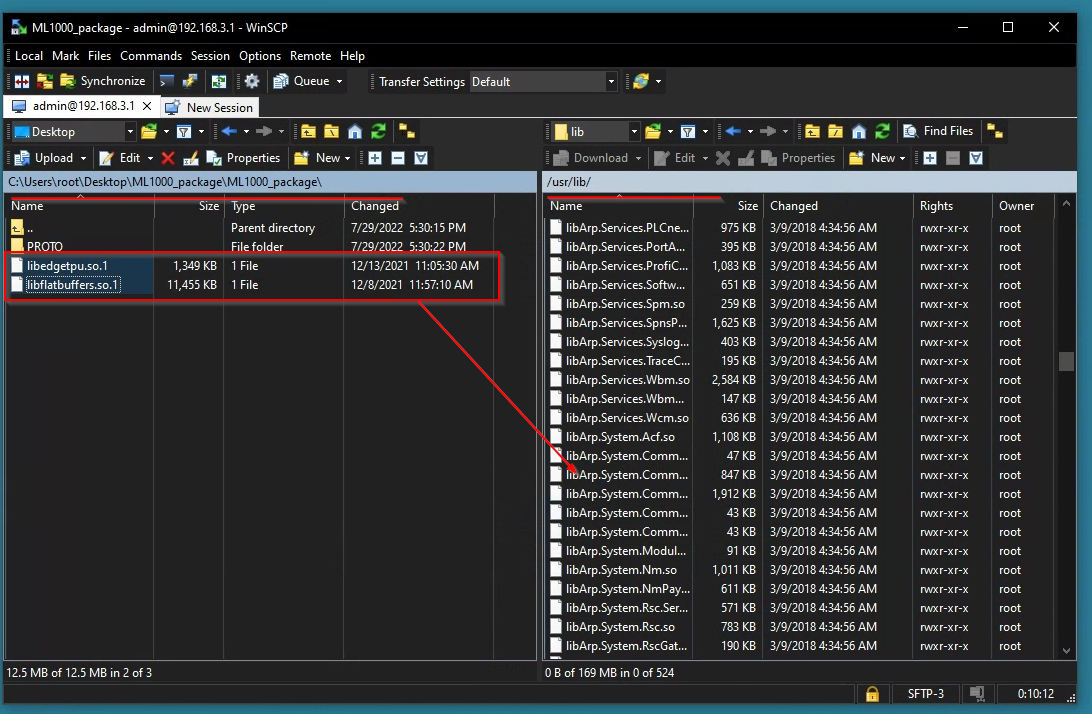Expand the Queue dropdown arrow
1092x714 pixels.
coord(340,82)
